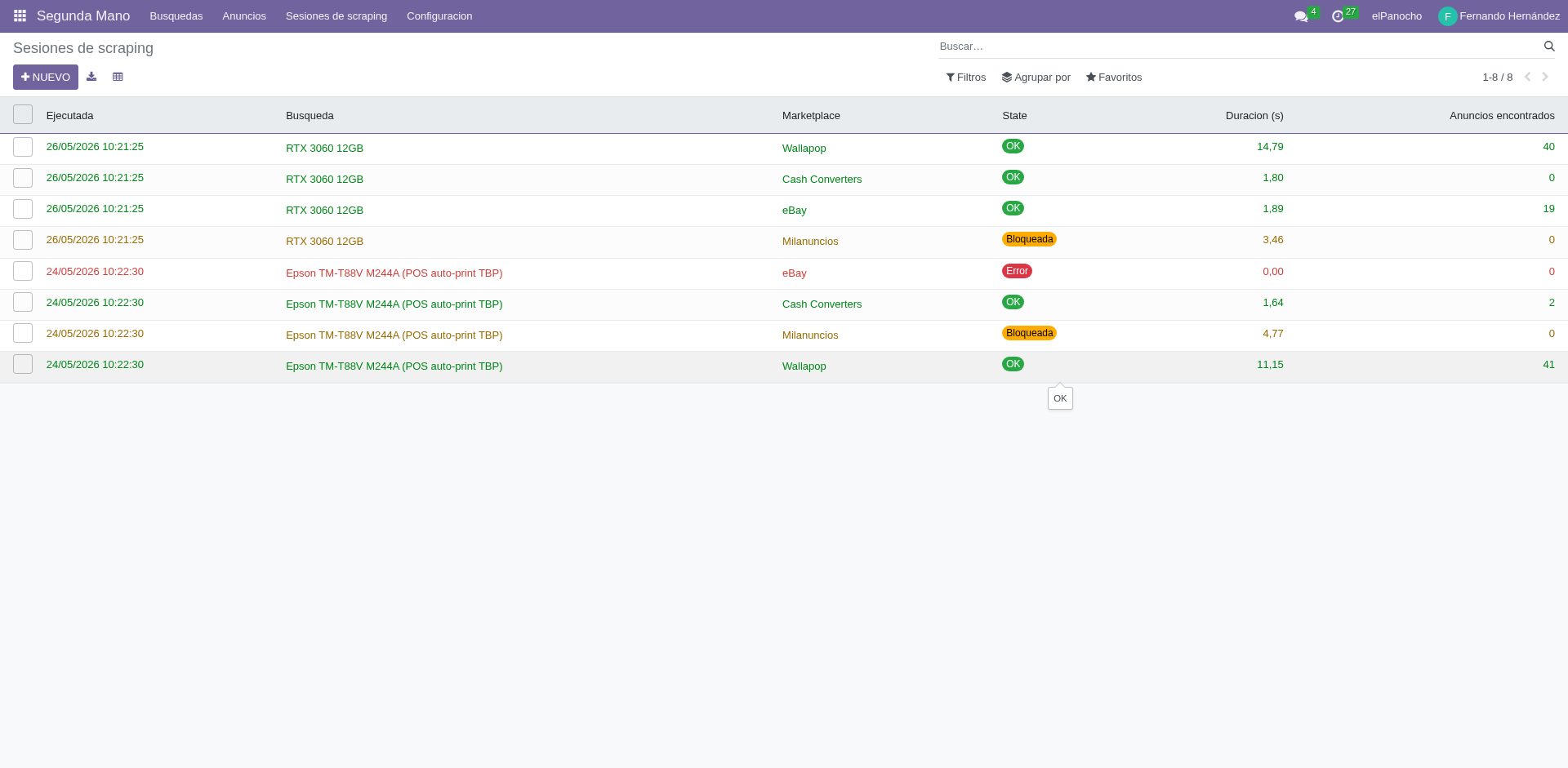Go to the previous page with the left chevron

(1527, 77)
